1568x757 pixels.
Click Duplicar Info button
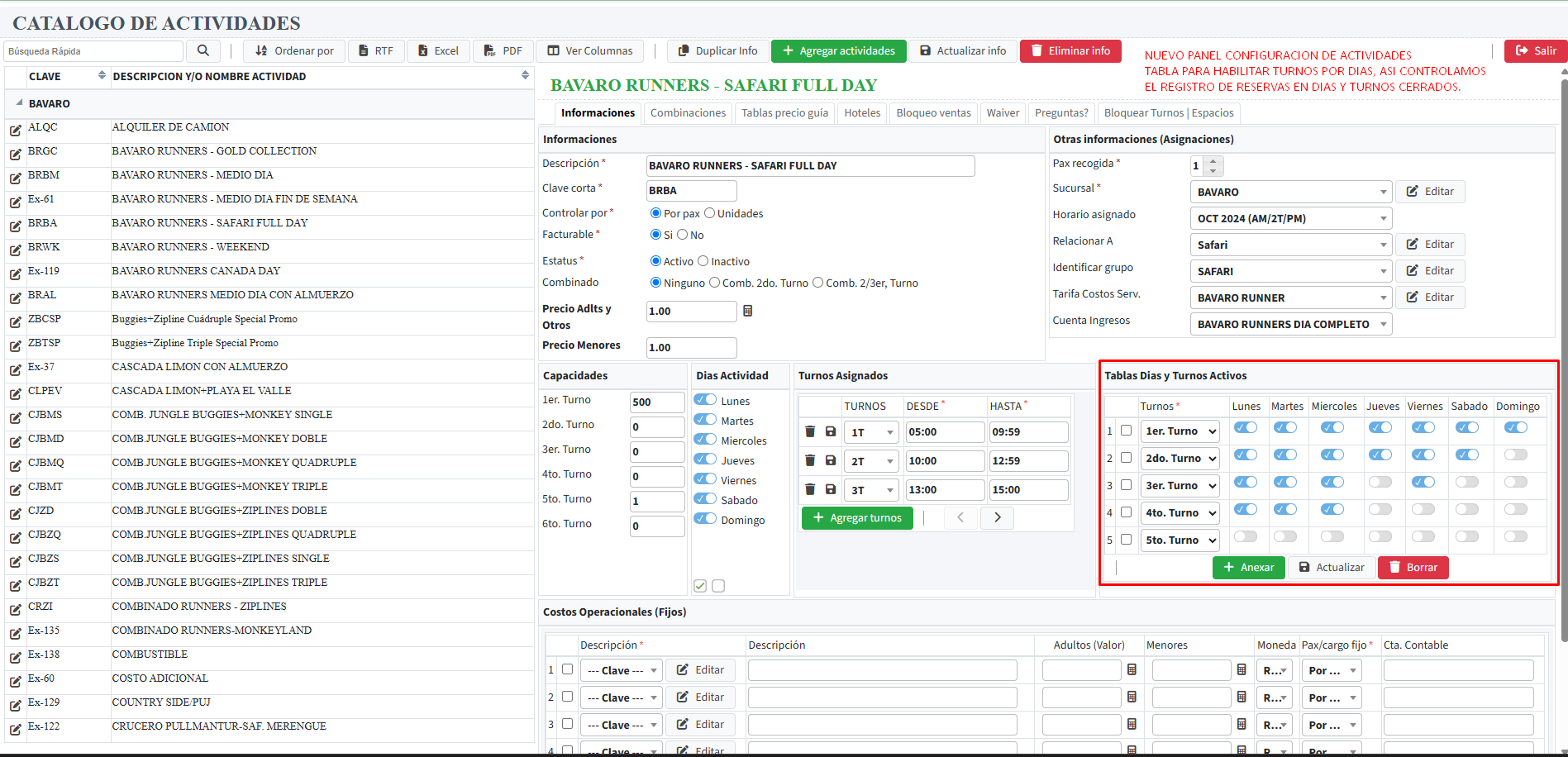(x=717, y=50)
